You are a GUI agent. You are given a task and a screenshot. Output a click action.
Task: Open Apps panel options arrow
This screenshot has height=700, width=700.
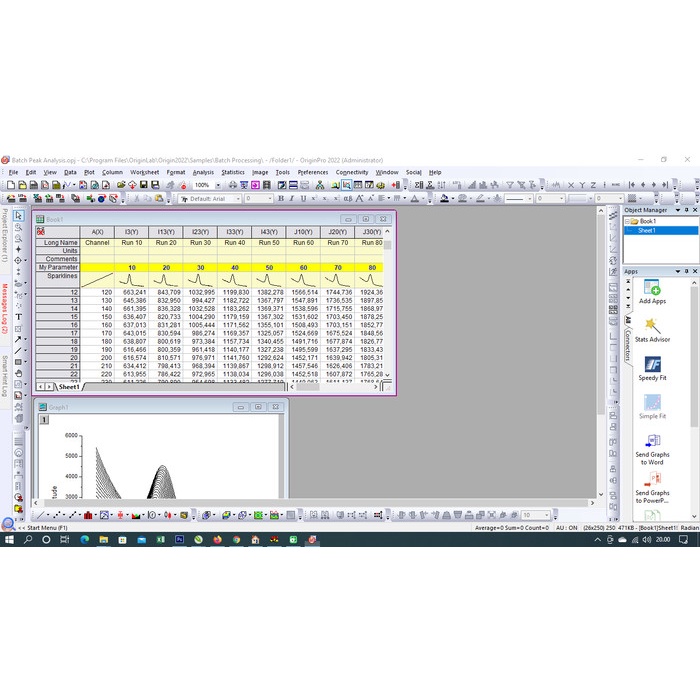678,271
